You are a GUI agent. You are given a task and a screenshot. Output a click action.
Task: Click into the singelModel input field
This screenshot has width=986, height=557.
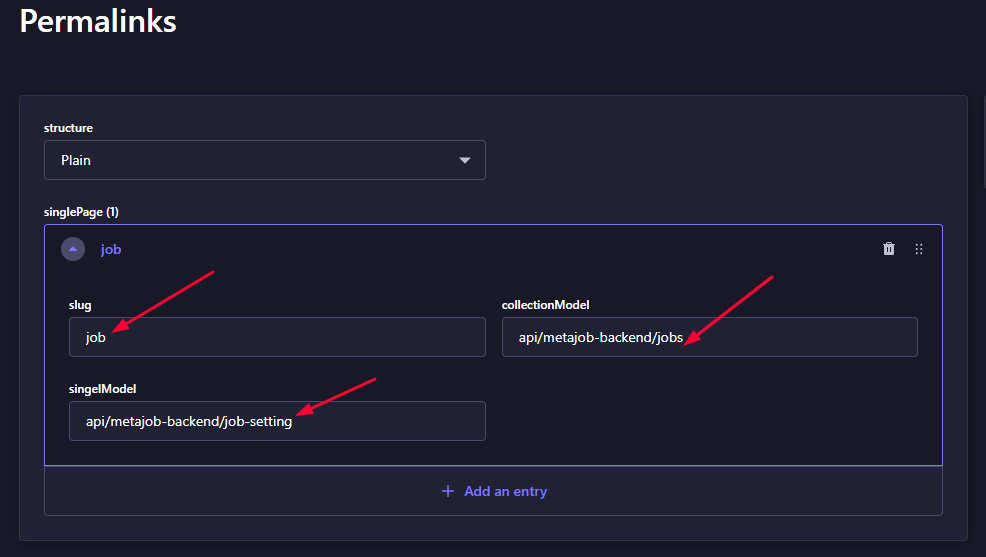[x=277, y=421]
